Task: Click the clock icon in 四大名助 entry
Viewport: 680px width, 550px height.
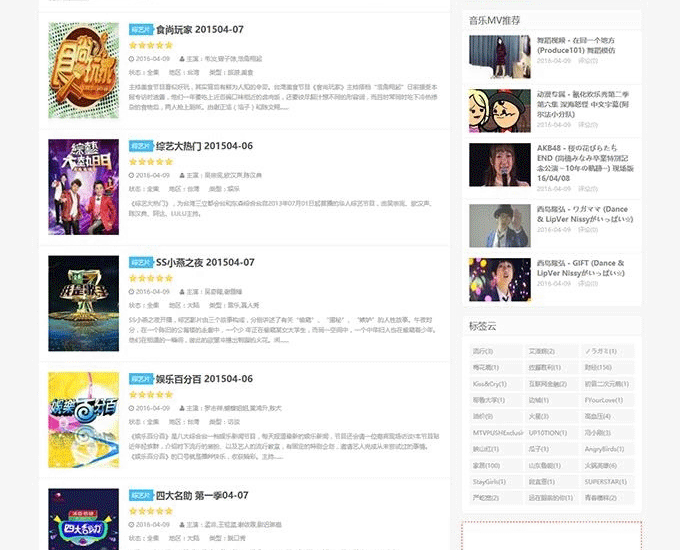Action: [x=131, y=524]
